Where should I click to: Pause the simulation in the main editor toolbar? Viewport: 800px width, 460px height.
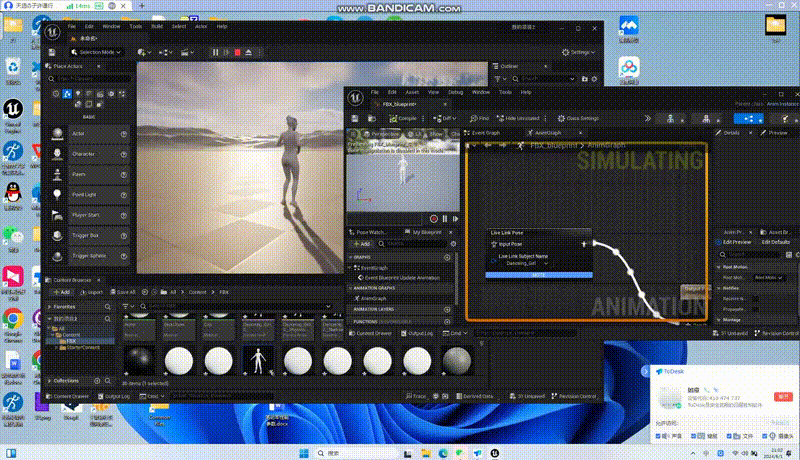(215, 52)
